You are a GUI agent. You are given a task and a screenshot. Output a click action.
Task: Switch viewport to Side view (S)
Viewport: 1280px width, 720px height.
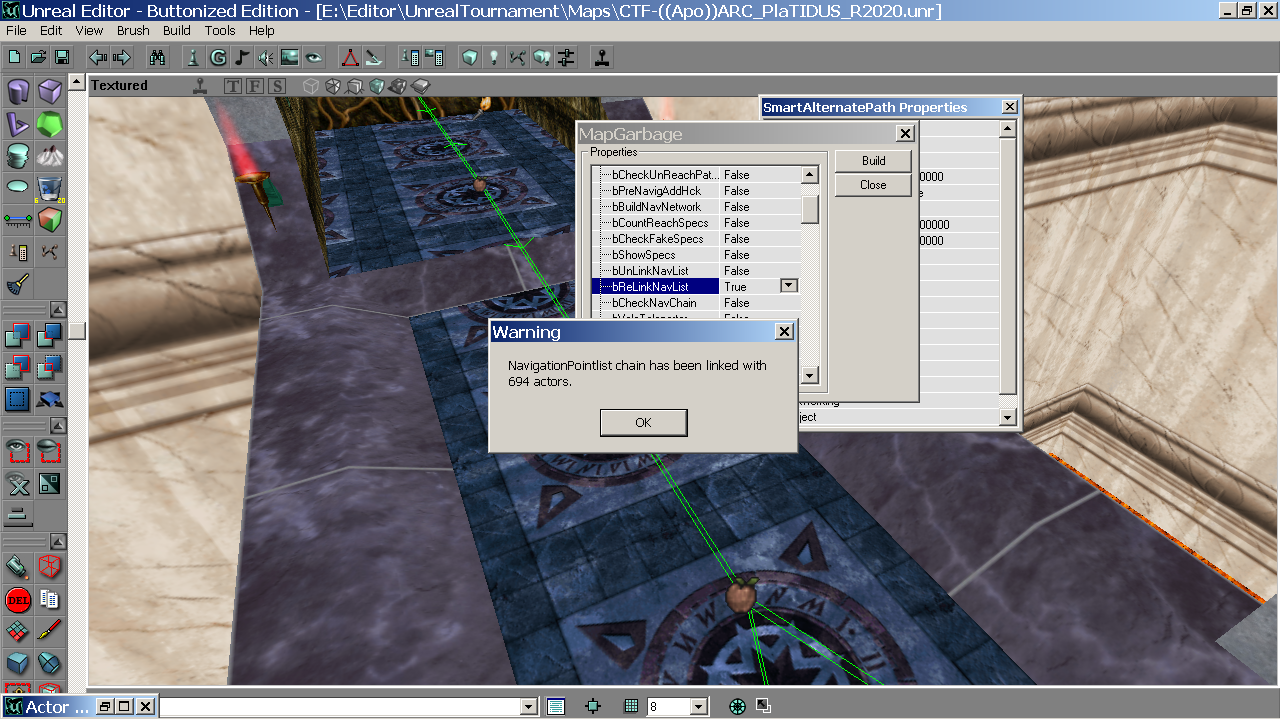point(277,86)
